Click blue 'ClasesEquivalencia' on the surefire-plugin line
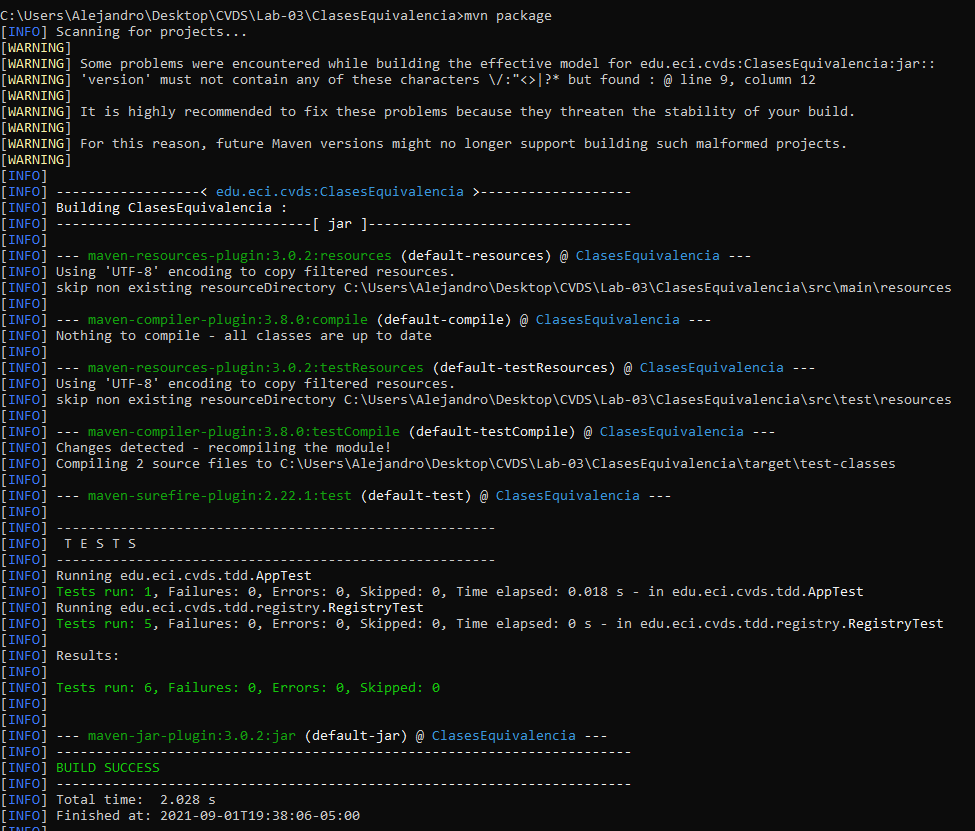The image size is (975, 831). click(x=568, y=496)
